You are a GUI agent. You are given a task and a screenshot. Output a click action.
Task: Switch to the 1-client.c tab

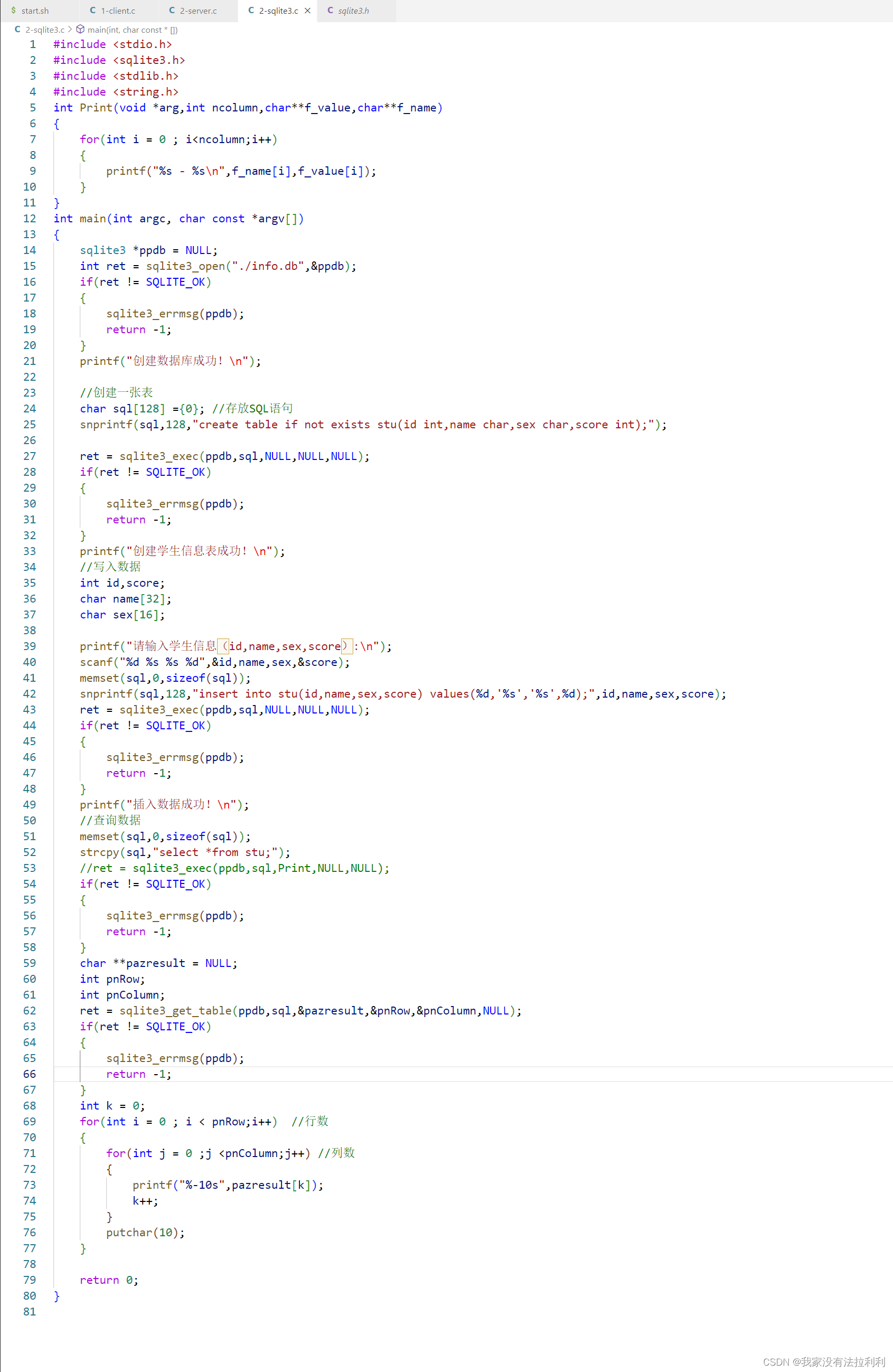point(117,11)
